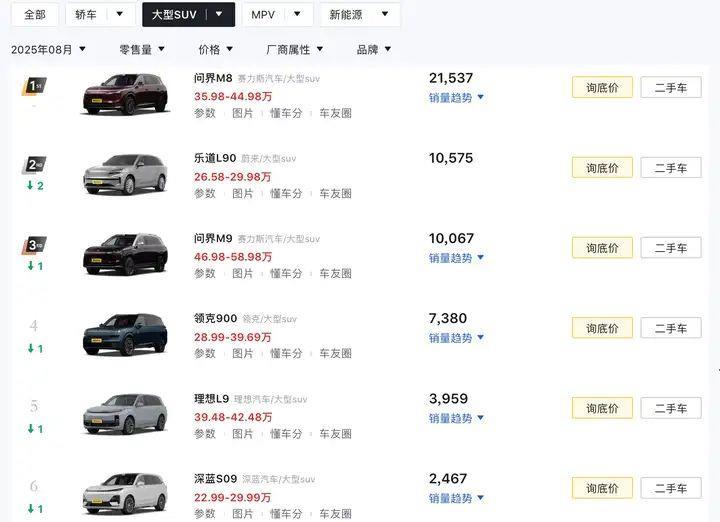This screenshot has height=522, width=720.
Task: Open 参数 link under 乐道L90
Action: pos(204,193)
